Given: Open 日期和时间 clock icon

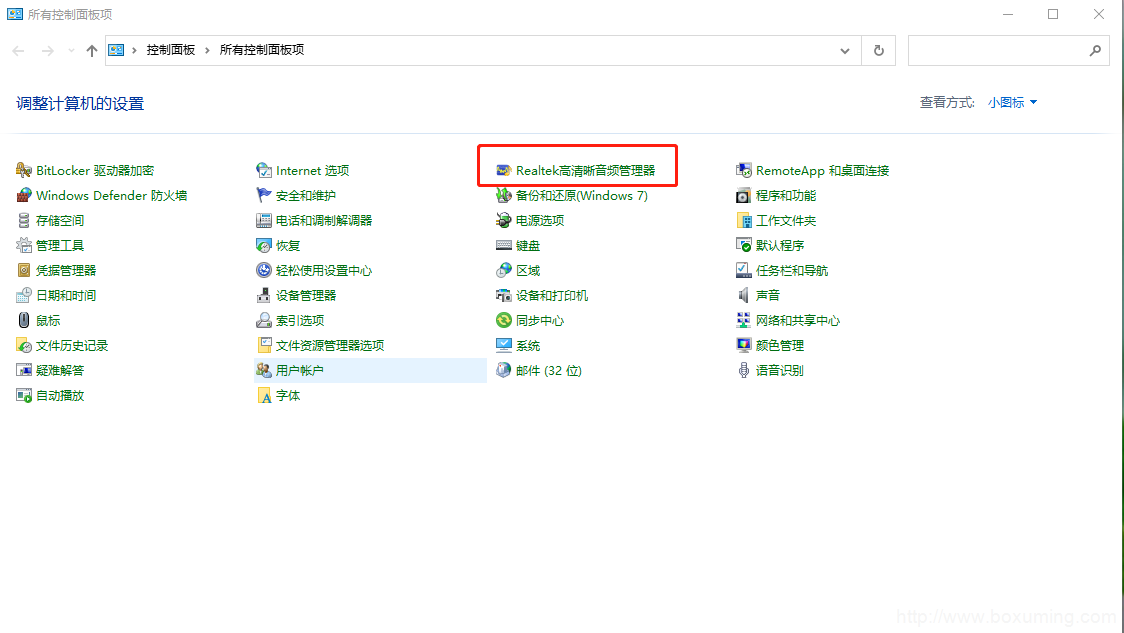Looking at the screenshot, I should tap(24, 295).
